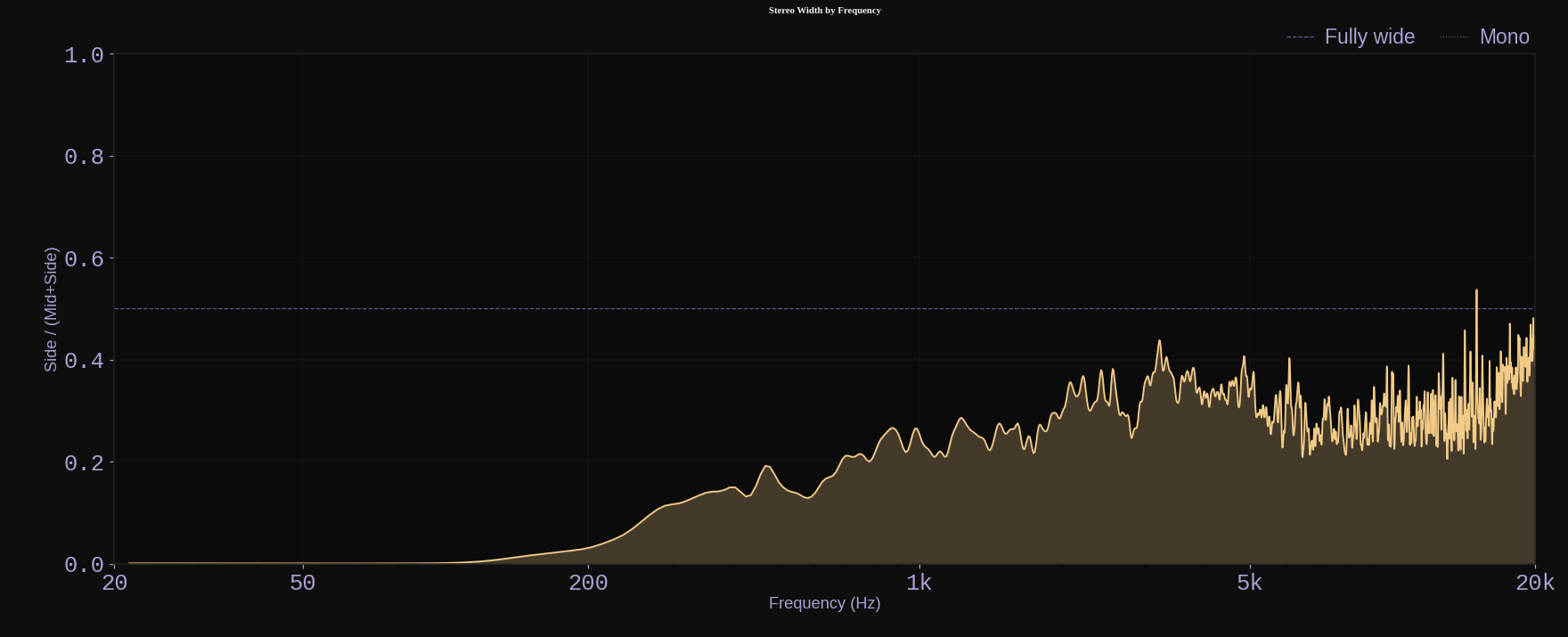Click the 20k x-axis tick label
The image size is (1568, 637).
[1535, 583]
